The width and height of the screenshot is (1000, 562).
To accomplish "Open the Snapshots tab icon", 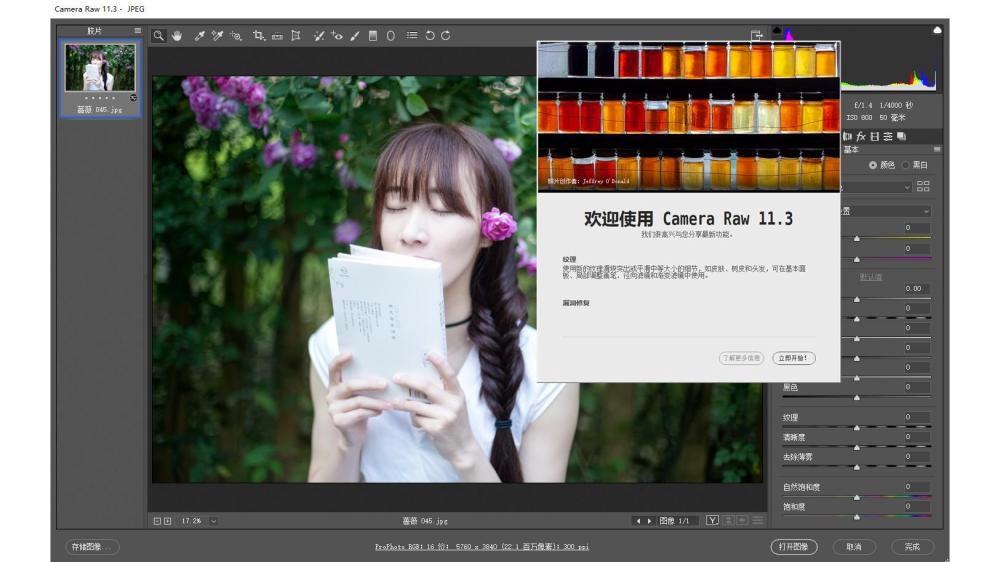I will [x=902, y=136].
